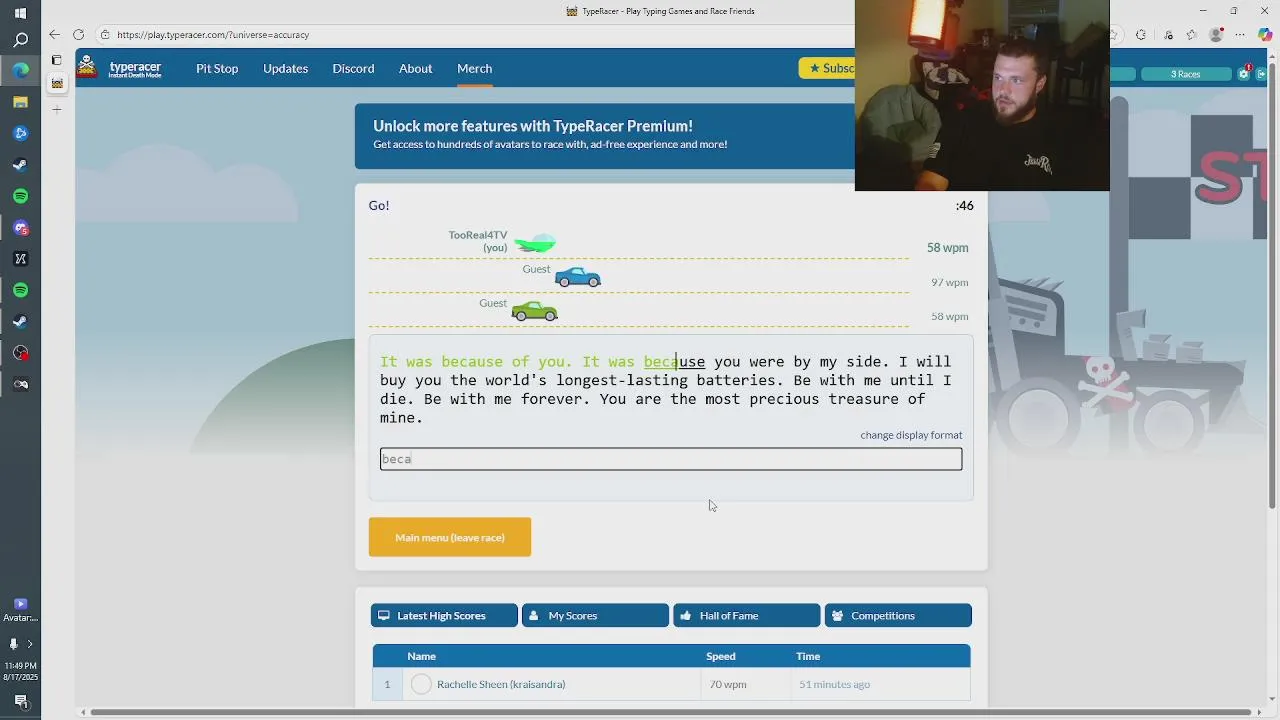Image resolution: width=1280 pixels, height=720 pixels.
Task: Open a new vertical tab with the plus
Action: 57,109
